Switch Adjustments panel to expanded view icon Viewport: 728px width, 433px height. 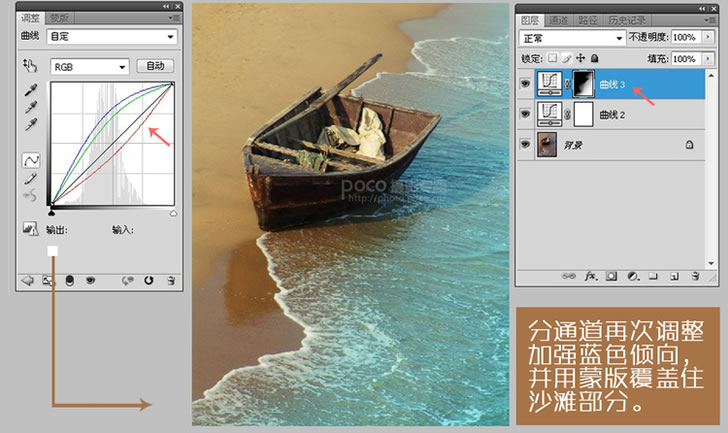(48, 280)
